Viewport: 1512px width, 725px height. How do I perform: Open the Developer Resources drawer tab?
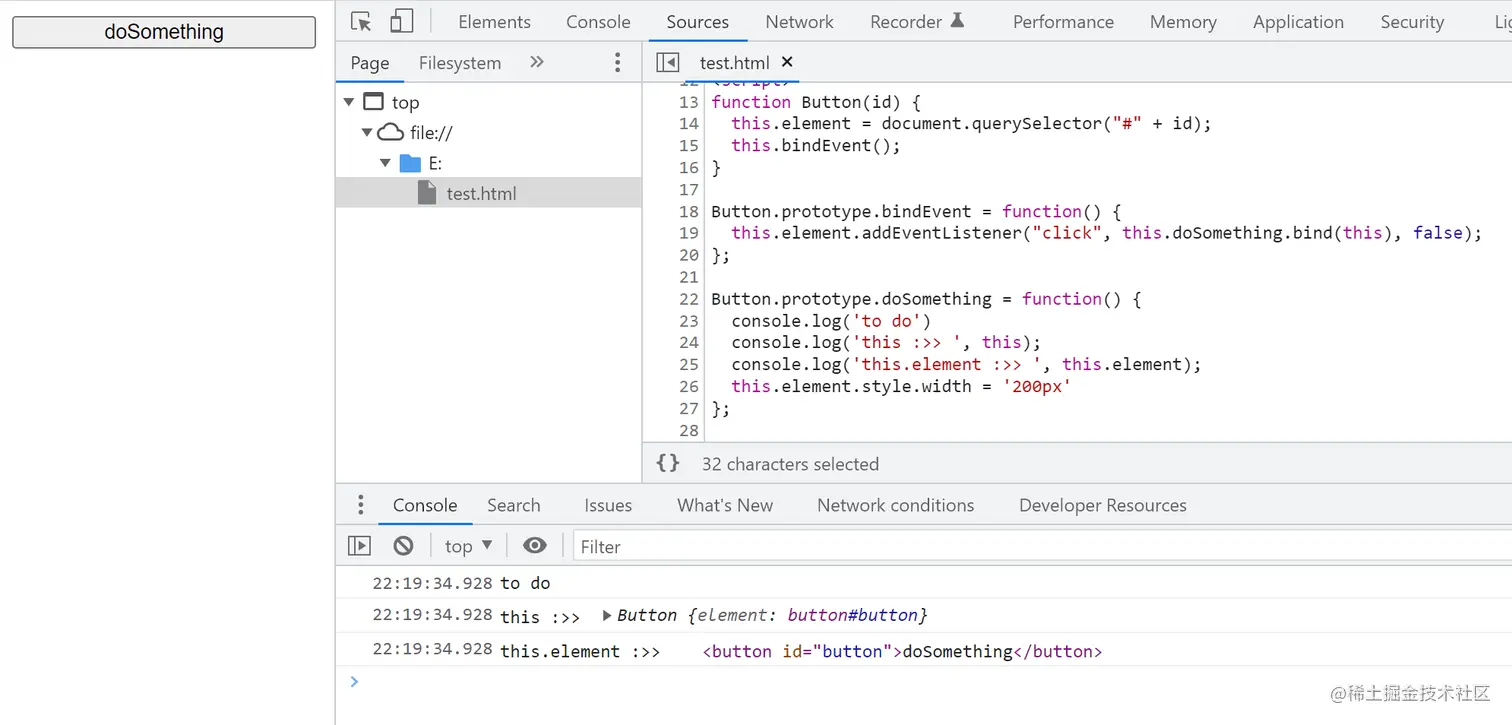pyautogui.click(x=1103, y=505)
